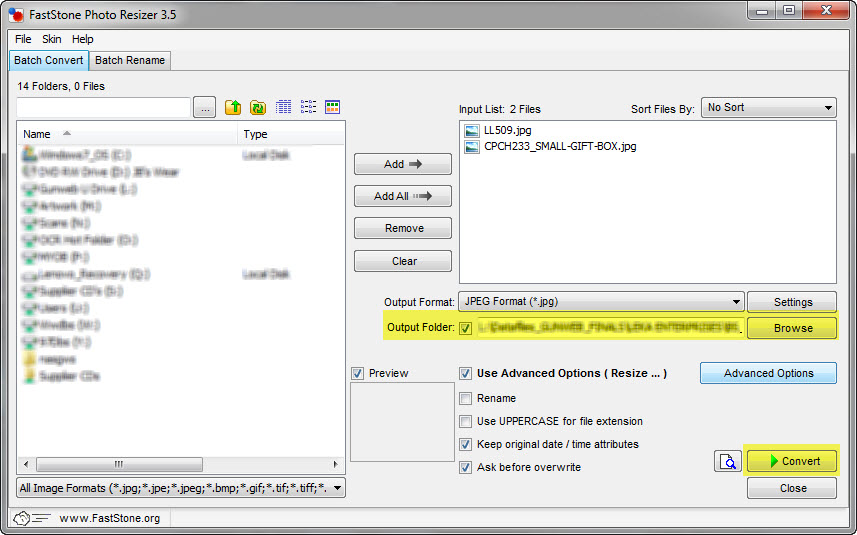This screenshot has width=857, height=535.
Task: Open the Sort Files By dropdown
Action: point(769,108)
